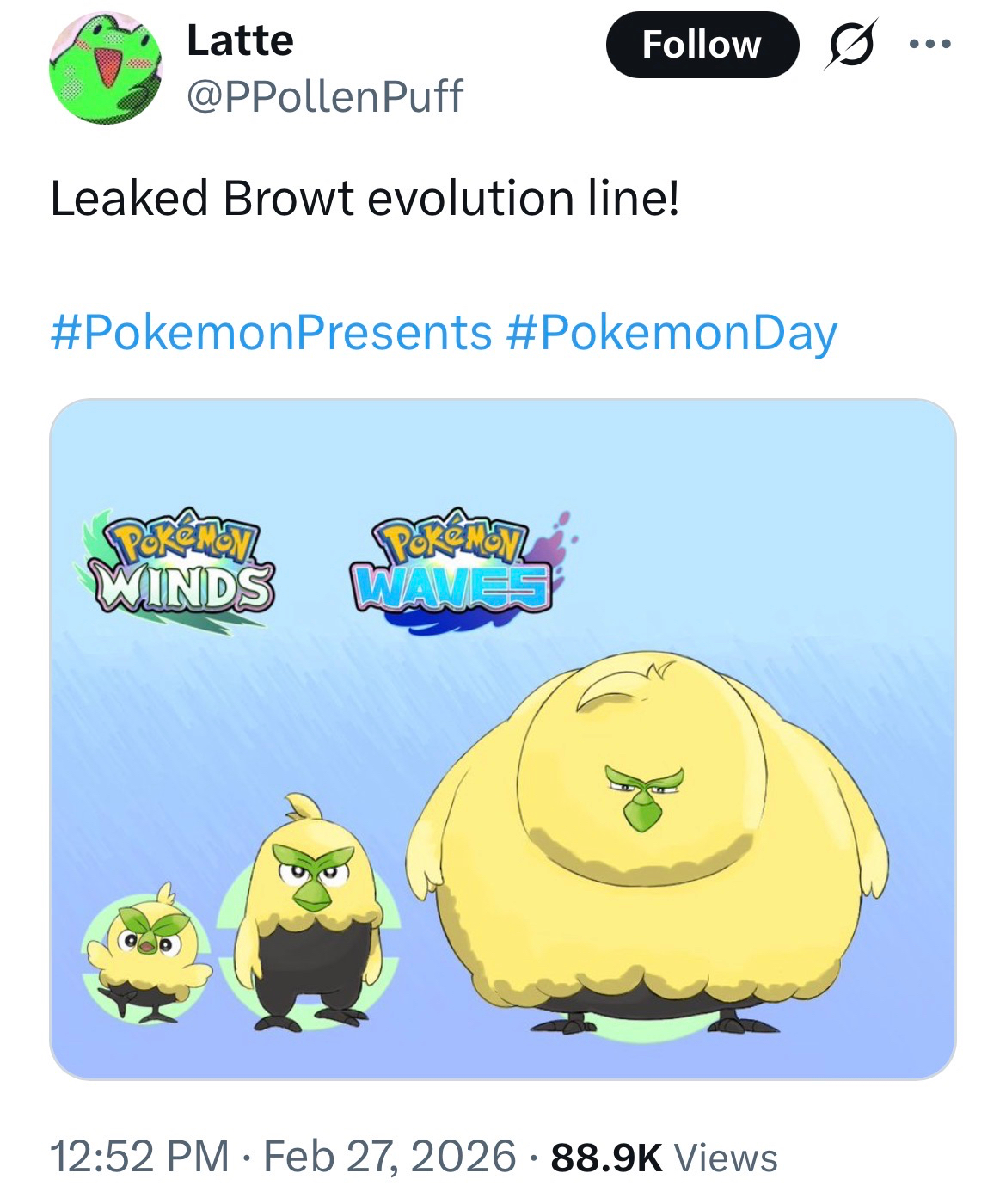Open Latte's frog profile avatar
Viewport: 1006px width, 1204px height.
tap(106, 71)
